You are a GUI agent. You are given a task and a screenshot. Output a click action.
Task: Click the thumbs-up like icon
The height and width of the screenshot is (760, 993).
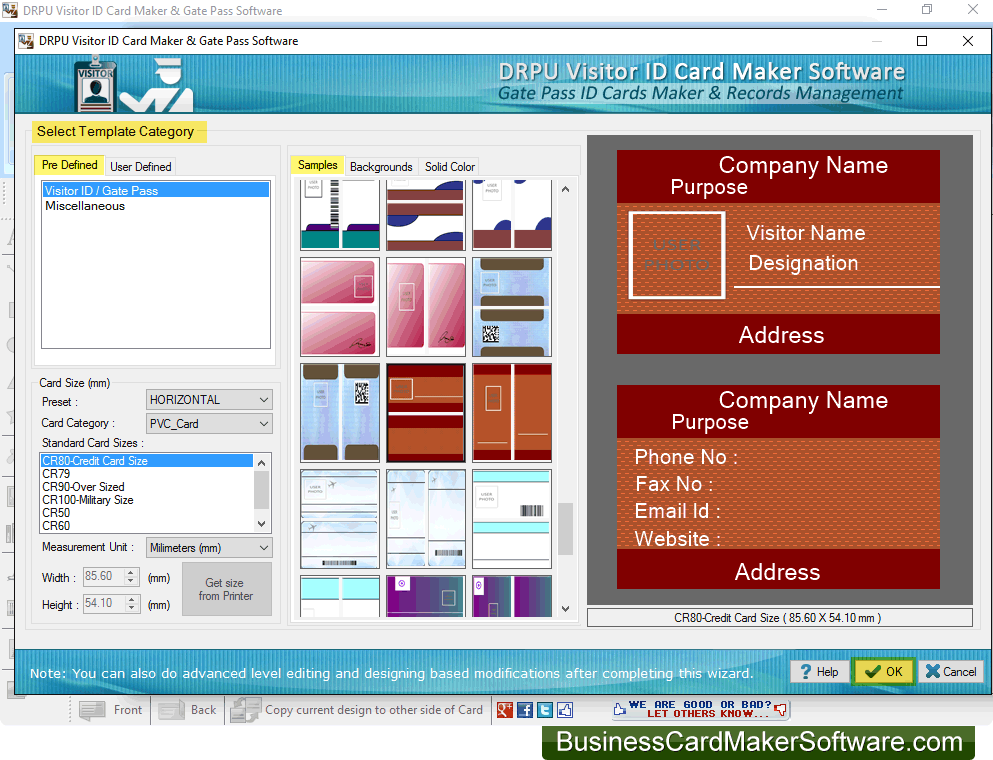pyautogui.click(x=565, y=710)
